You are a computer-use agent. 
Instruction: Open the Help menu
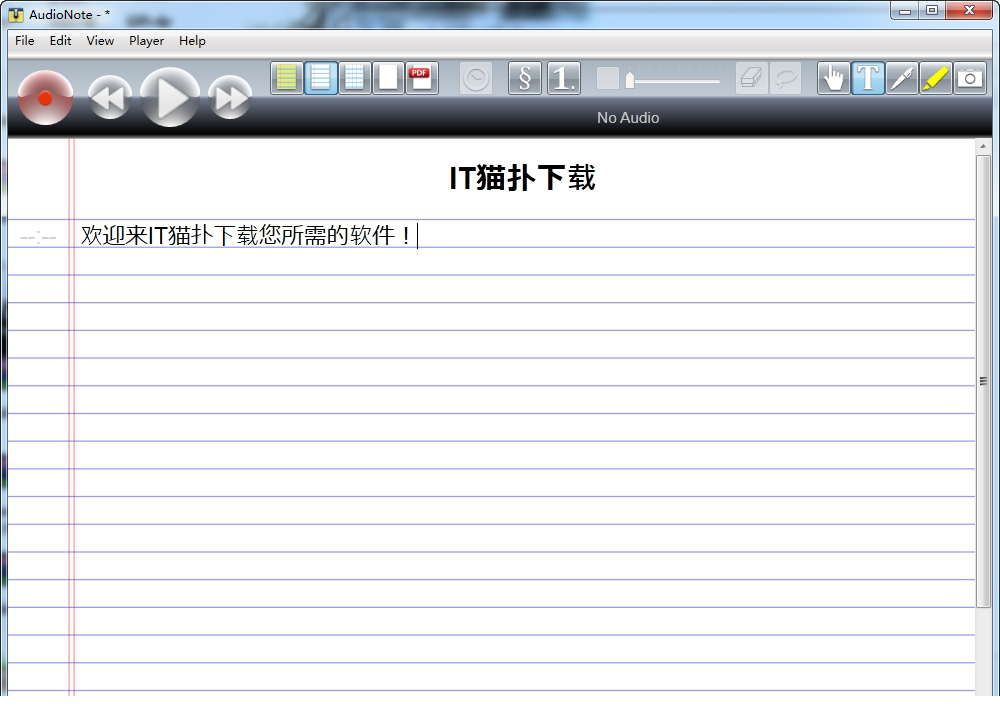[192, 41]
